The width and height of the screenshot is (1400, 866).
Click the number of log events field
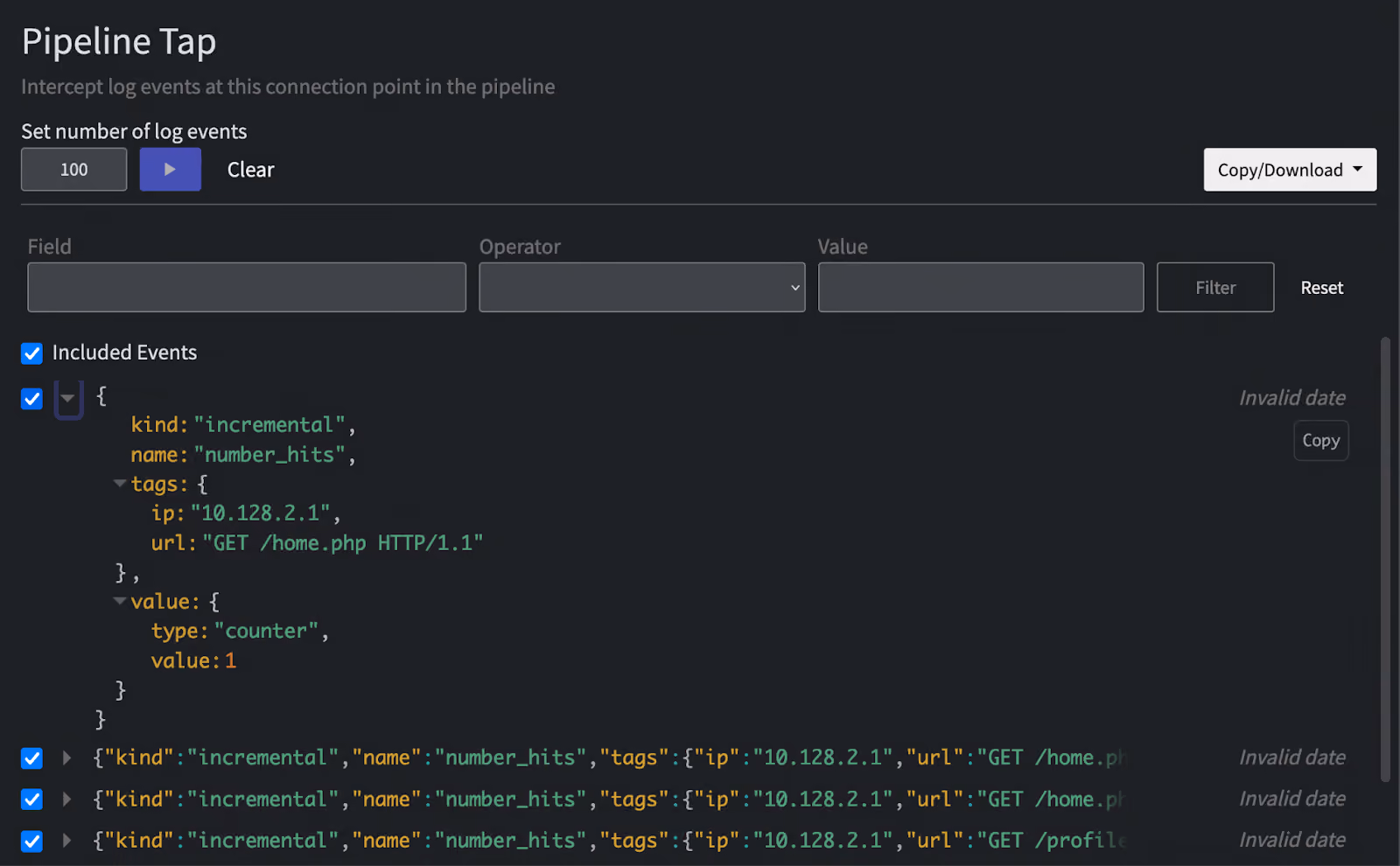coord(74,169)
